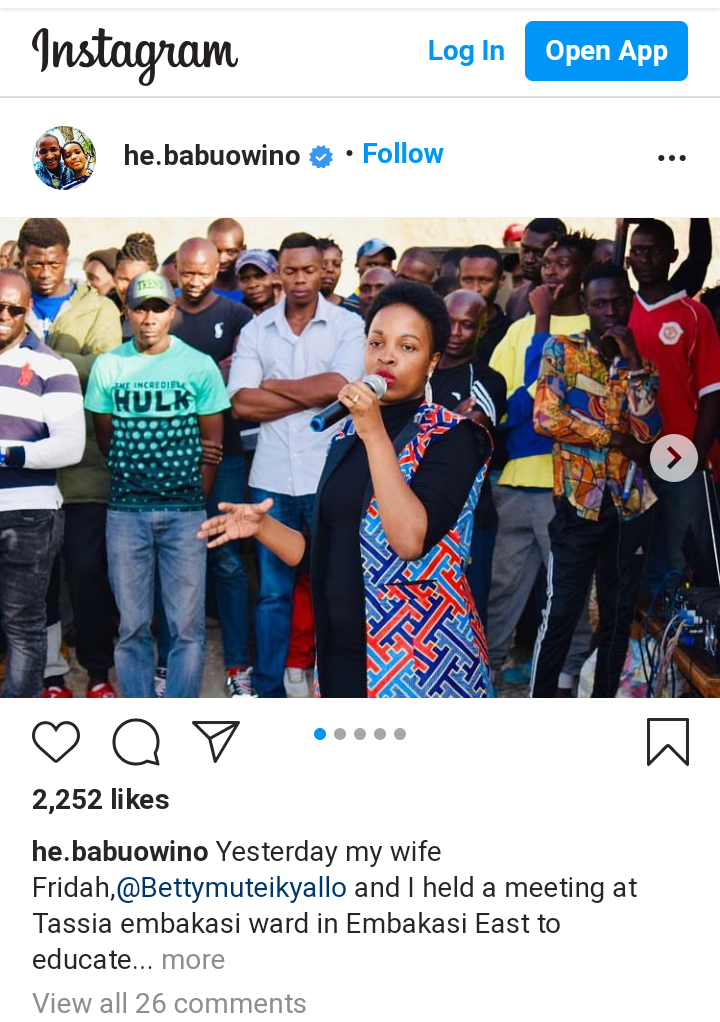Viewport: 720px width, 1022px height.
Task: Open the three-dot post options menu
Action: tap(672, 158)
